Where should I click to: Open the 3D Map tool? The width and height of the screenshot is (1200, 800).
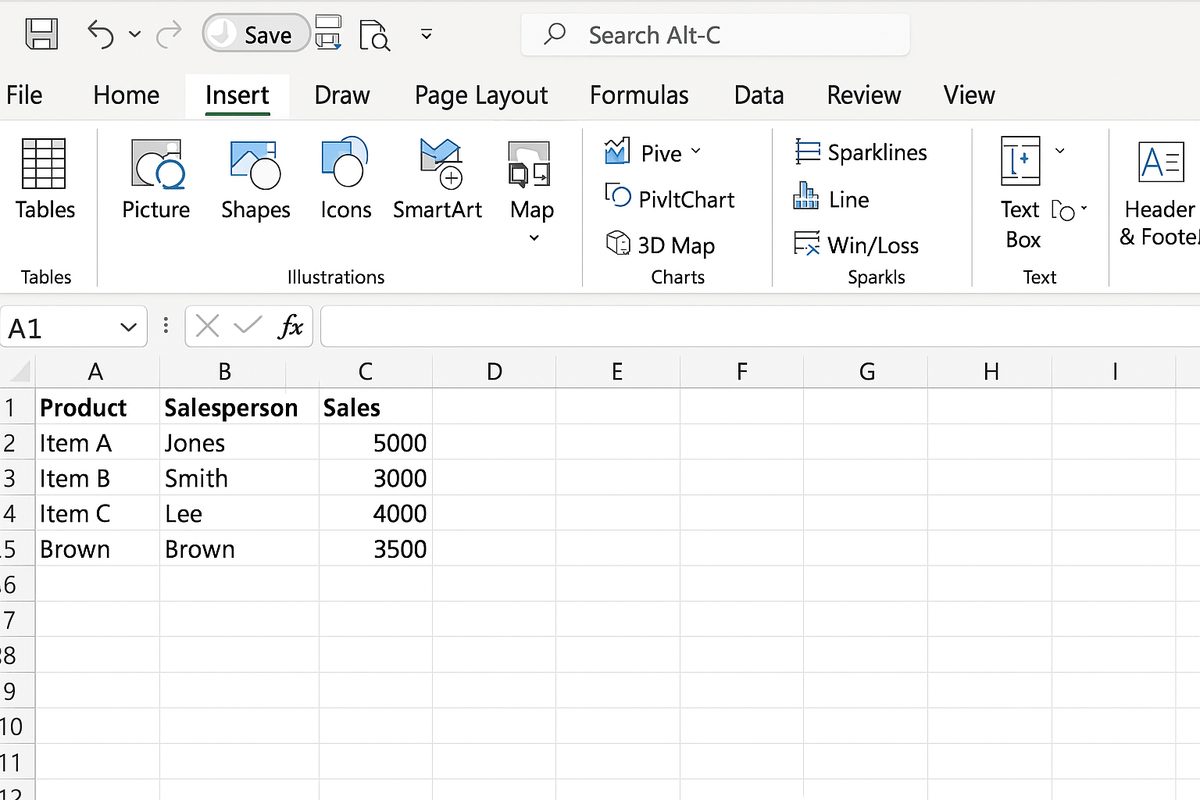point(660,245)
